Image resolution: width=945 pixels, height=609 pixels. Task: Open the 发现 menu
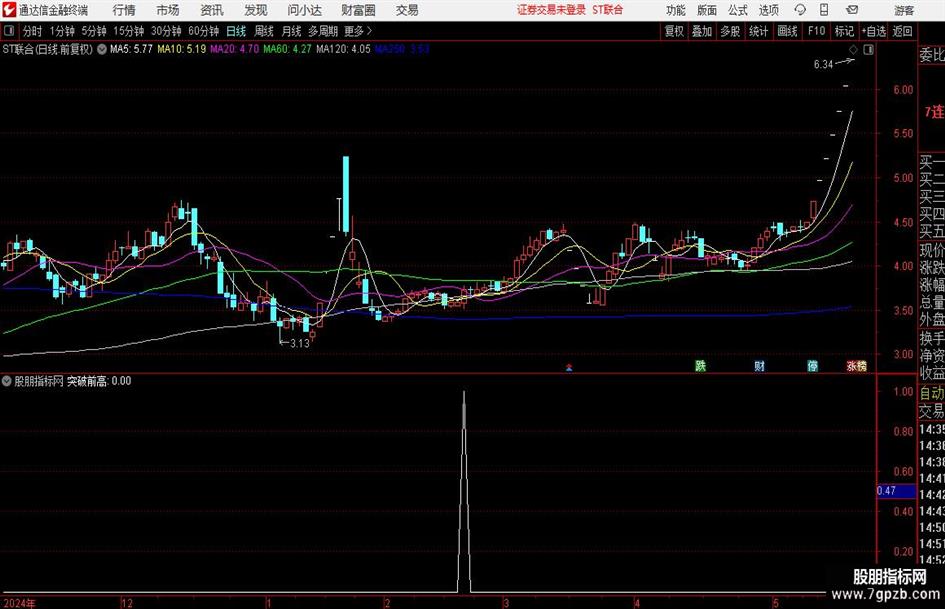click(256, 10)
